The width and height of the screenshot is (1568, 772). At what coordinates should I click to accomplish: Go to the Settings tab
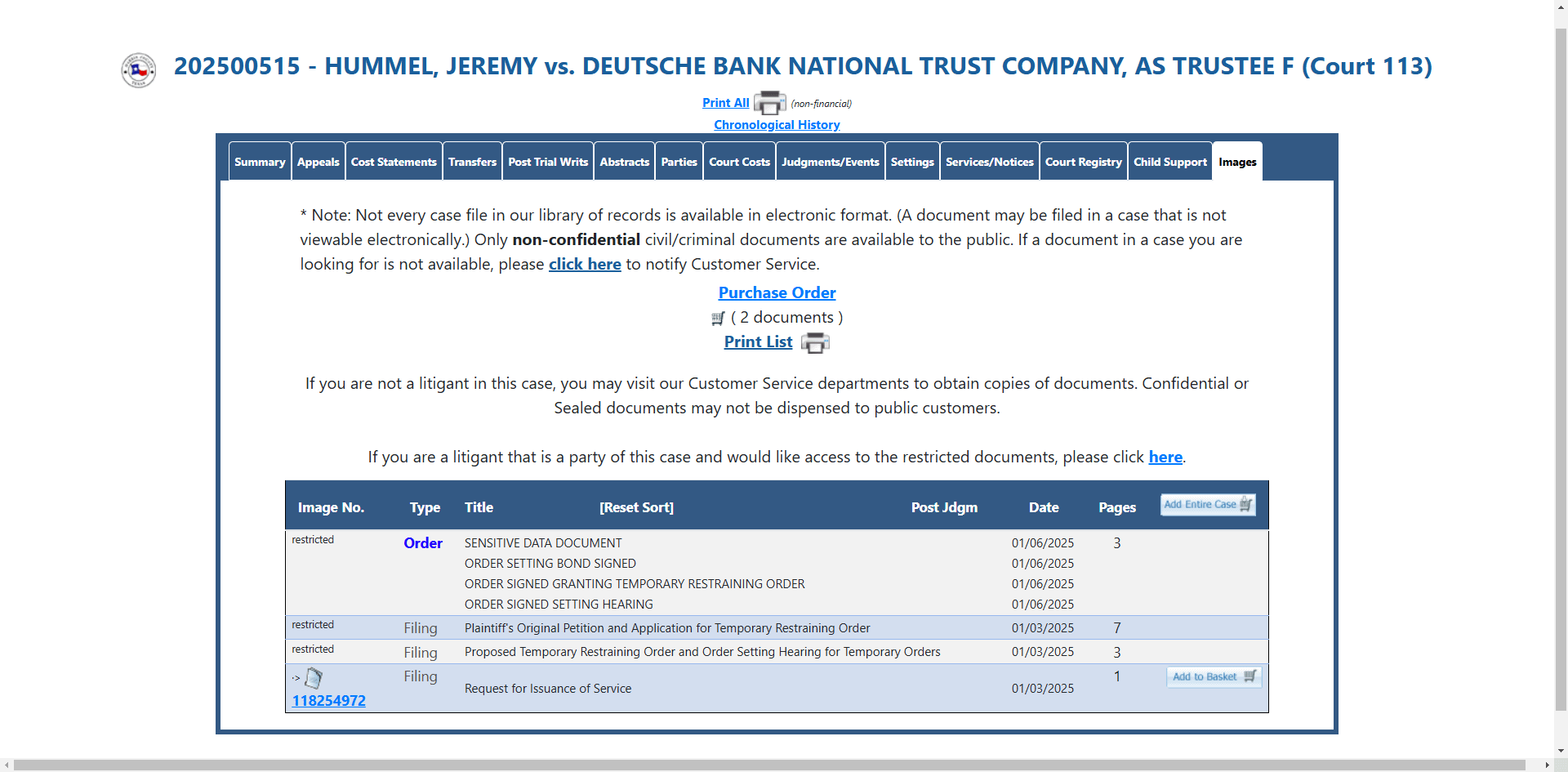pos(912,162)
